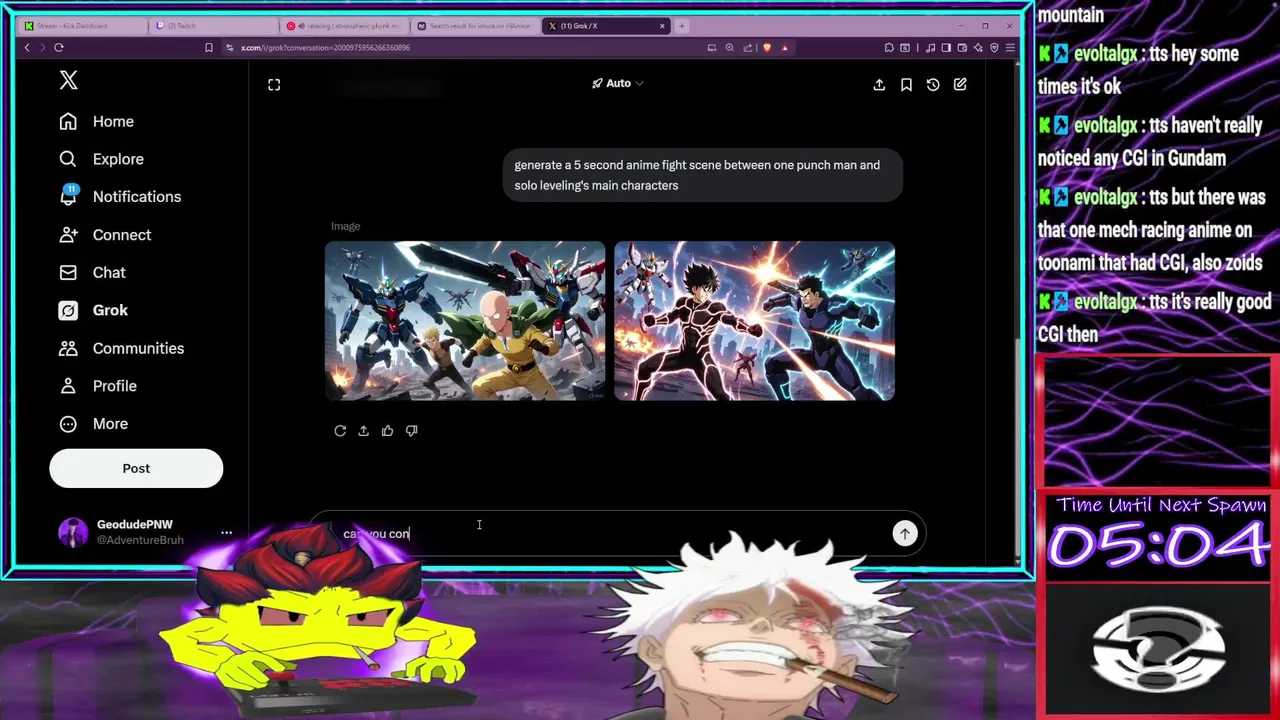Reload the current page

coord(59,47)
